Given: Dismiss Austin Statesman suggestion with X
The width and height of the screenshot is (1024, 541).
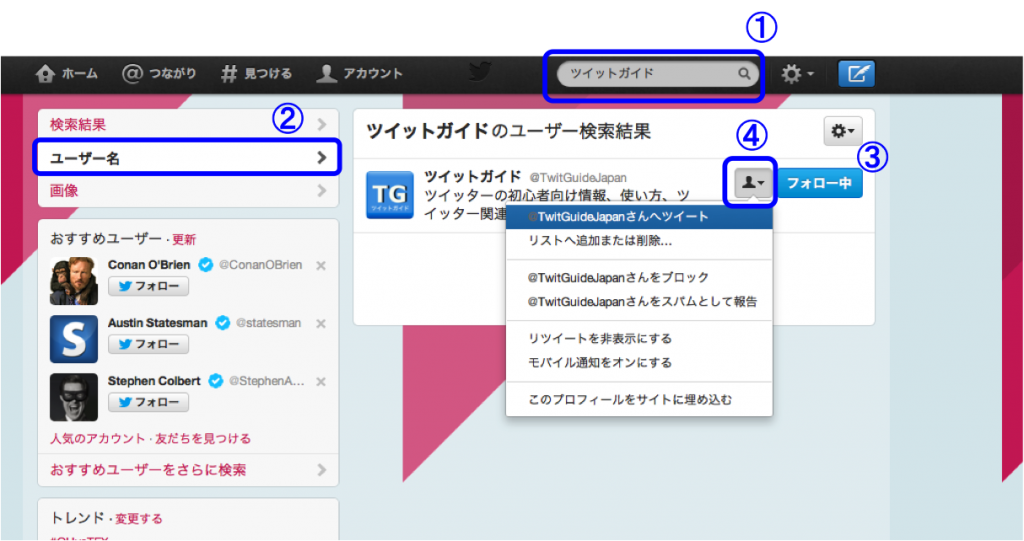Looking at the screenshot, I should 321,324.
